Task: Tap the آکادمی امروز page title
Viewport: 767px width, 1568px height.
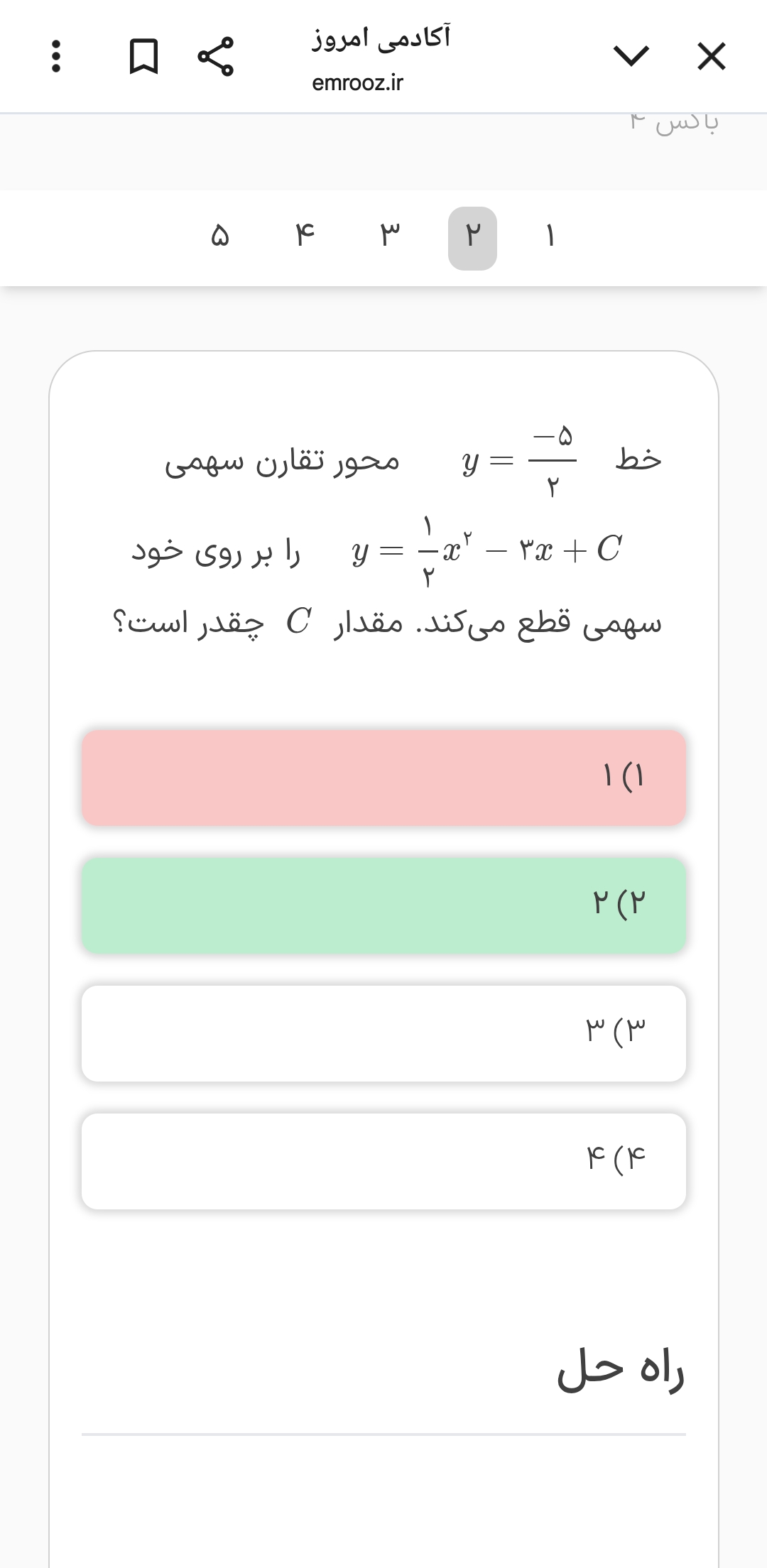Action: coord(381,37)
